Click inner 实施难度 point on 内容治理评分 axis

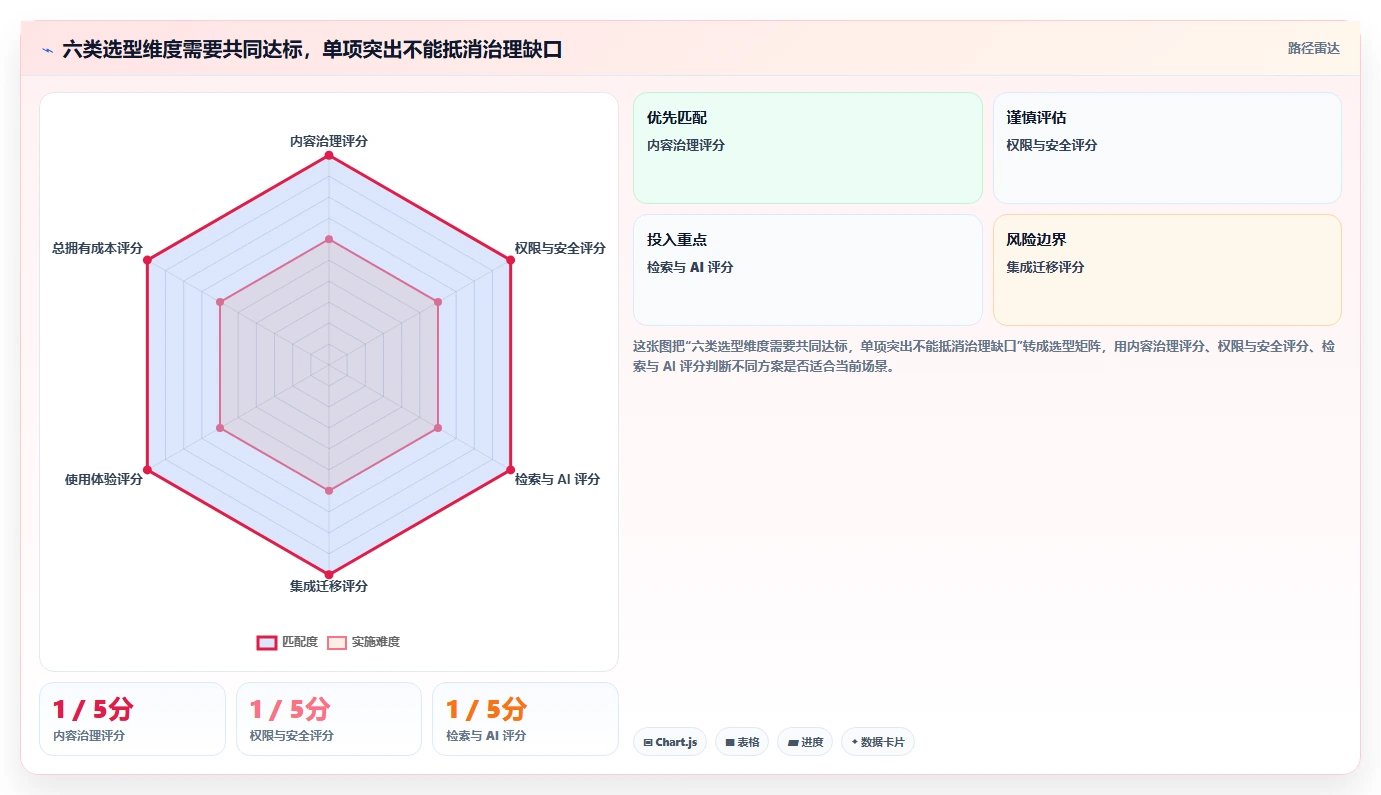tap(329, 239)
